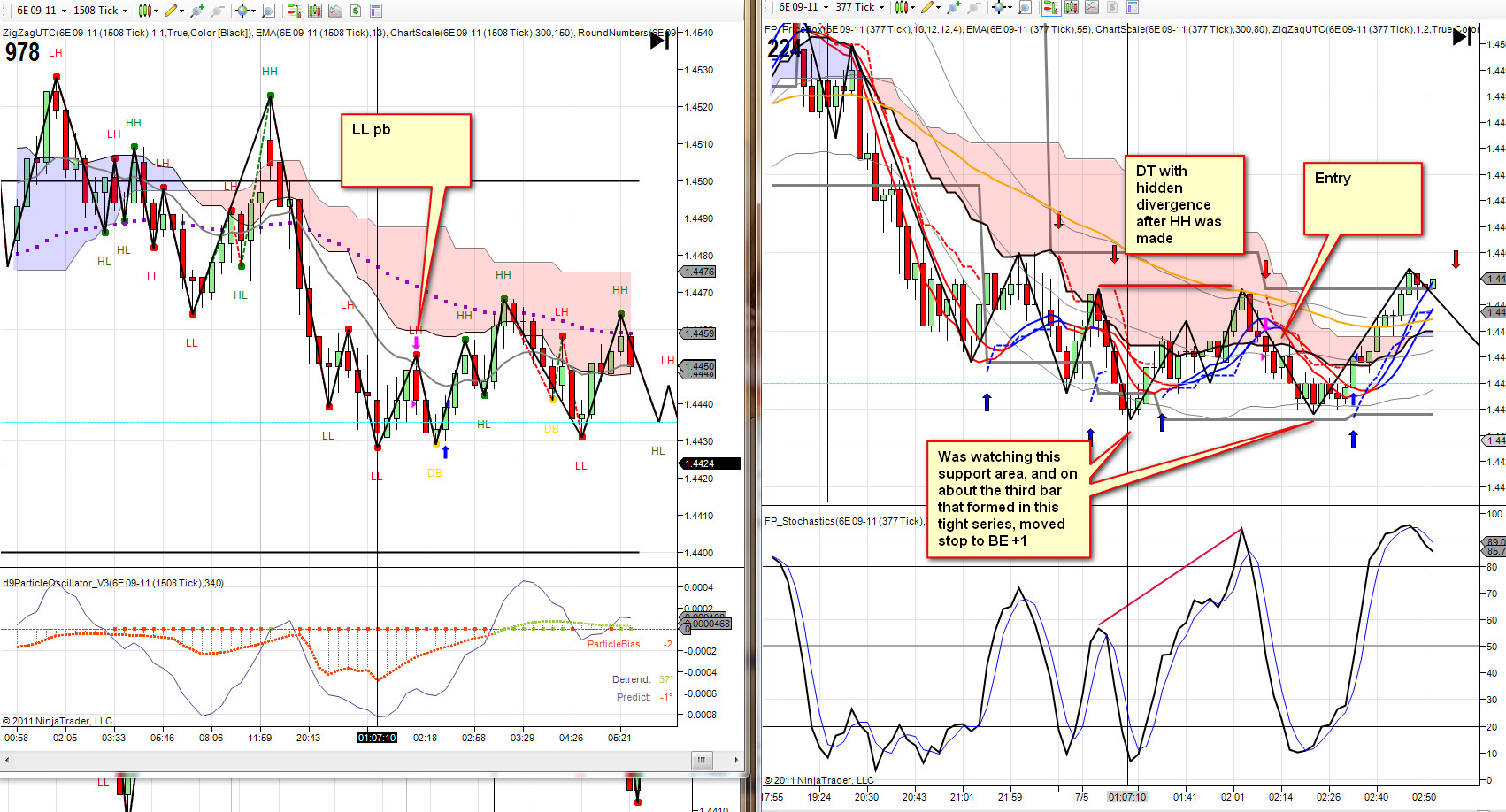Open Strategies dollar icon in the 1508 Tick chart
This screenshot has width=1506, height=812.
click(356, 11)
